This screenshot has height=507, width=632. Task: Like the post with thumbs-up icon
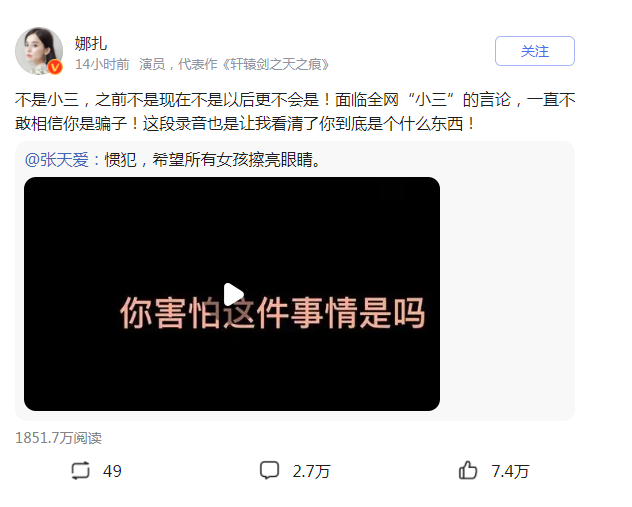click(468, 470)
